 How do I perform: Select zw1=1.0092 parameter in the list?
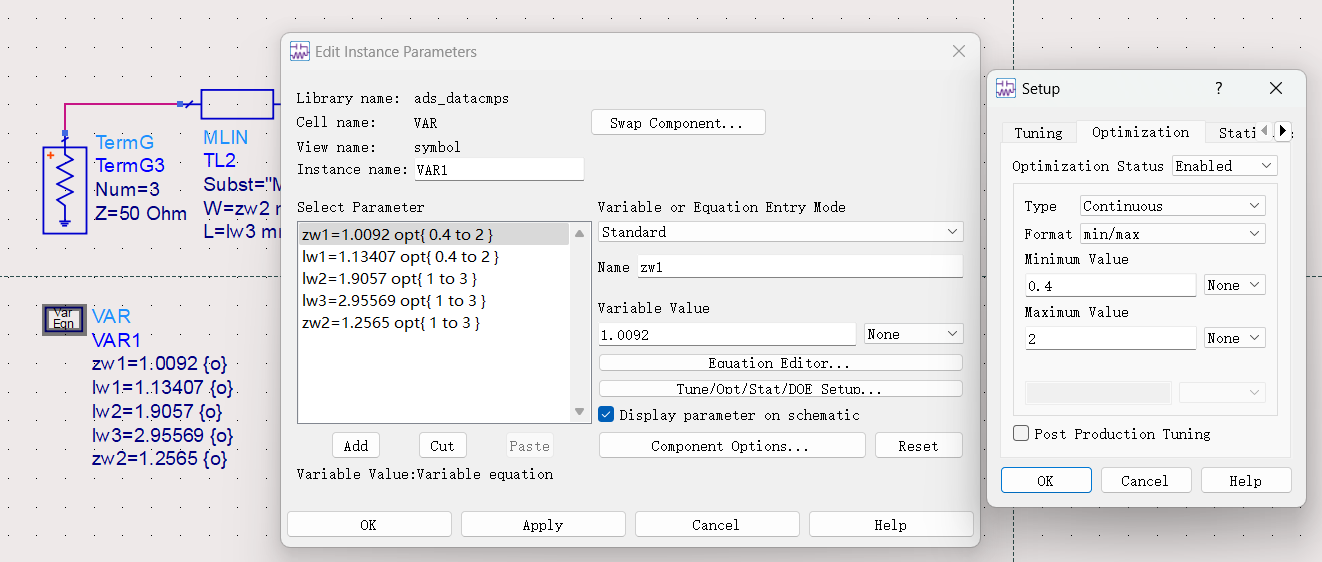[x=434, y=234]
